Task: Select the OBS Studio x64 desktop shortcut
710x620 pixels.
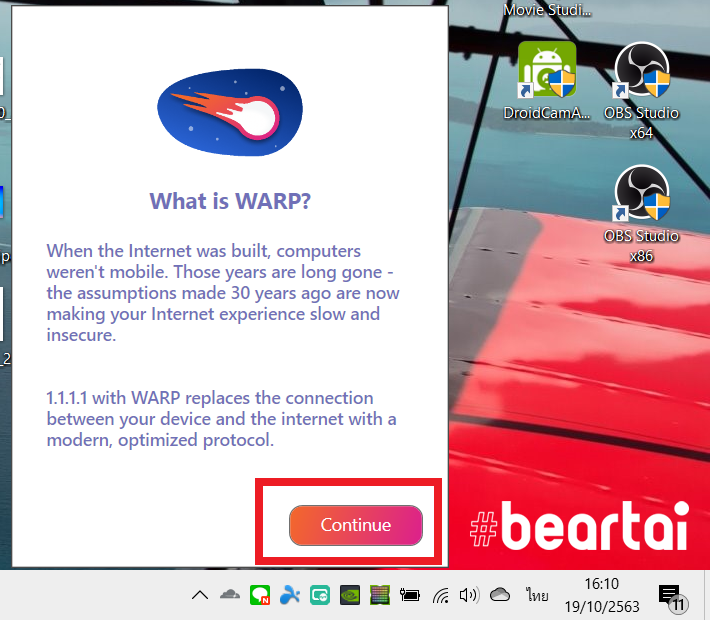Action: pos(641,91)
